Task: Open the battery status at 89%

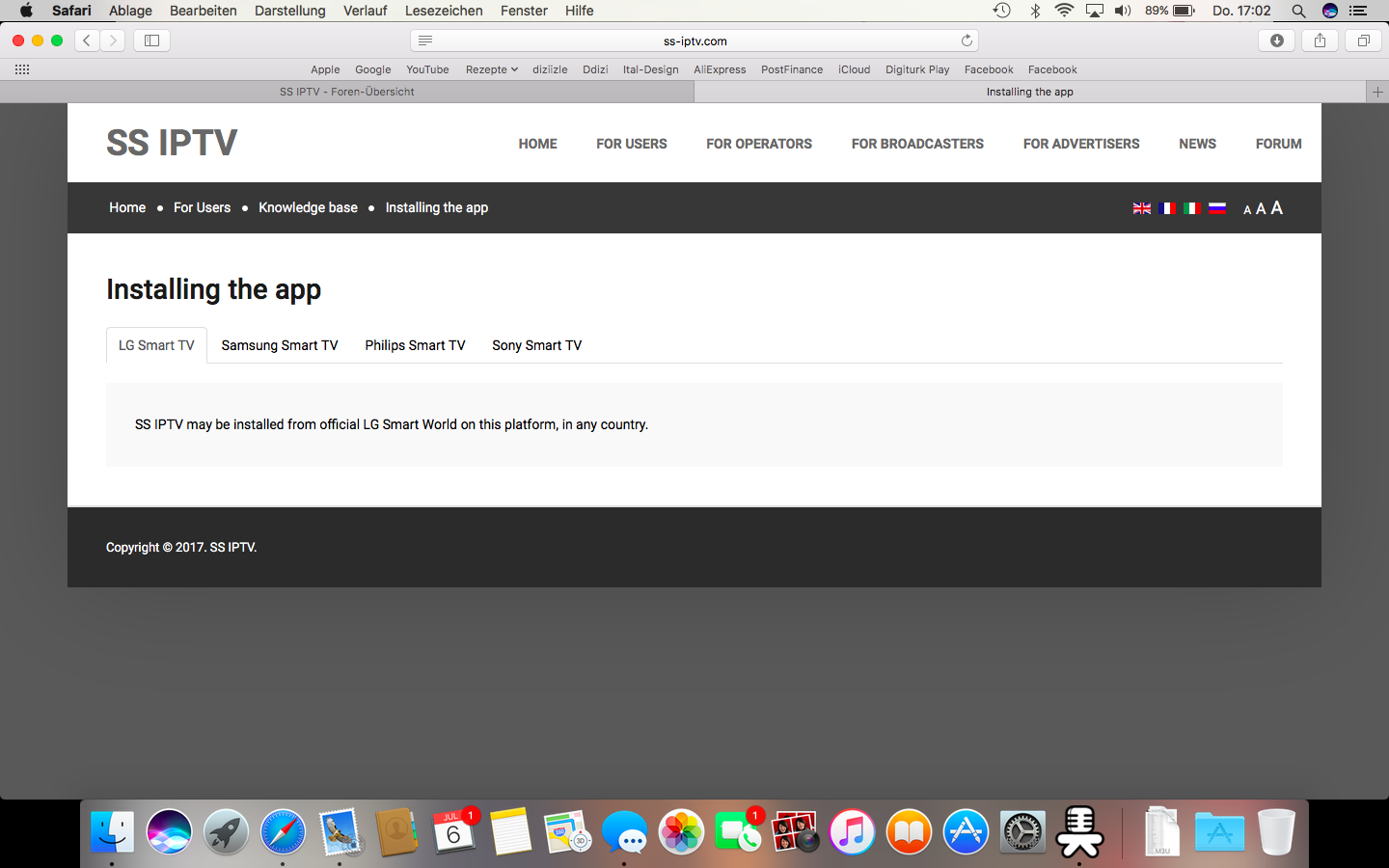Action: click(x=1170, y=11)
